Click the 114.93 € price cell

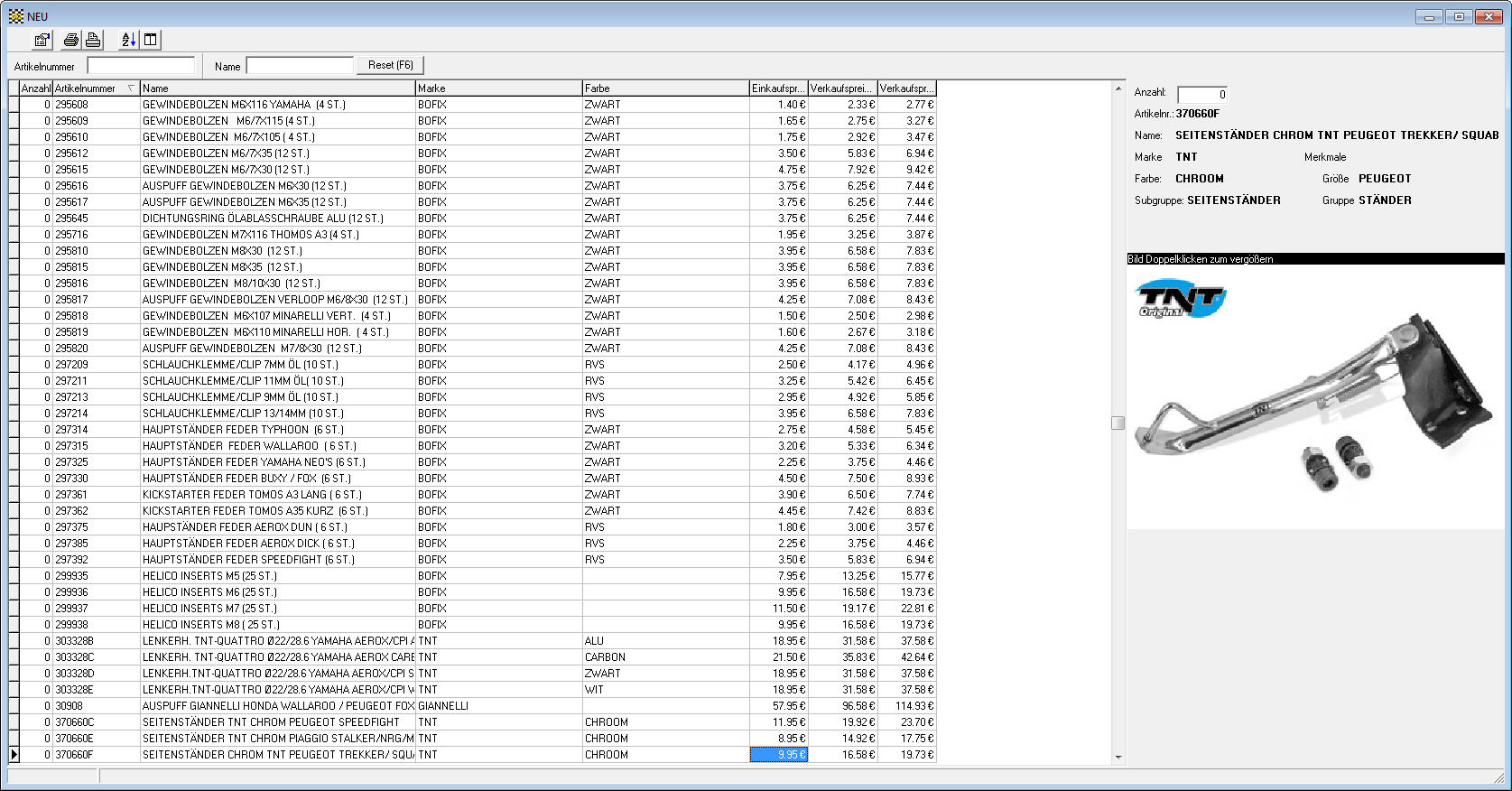pos(907,706)
